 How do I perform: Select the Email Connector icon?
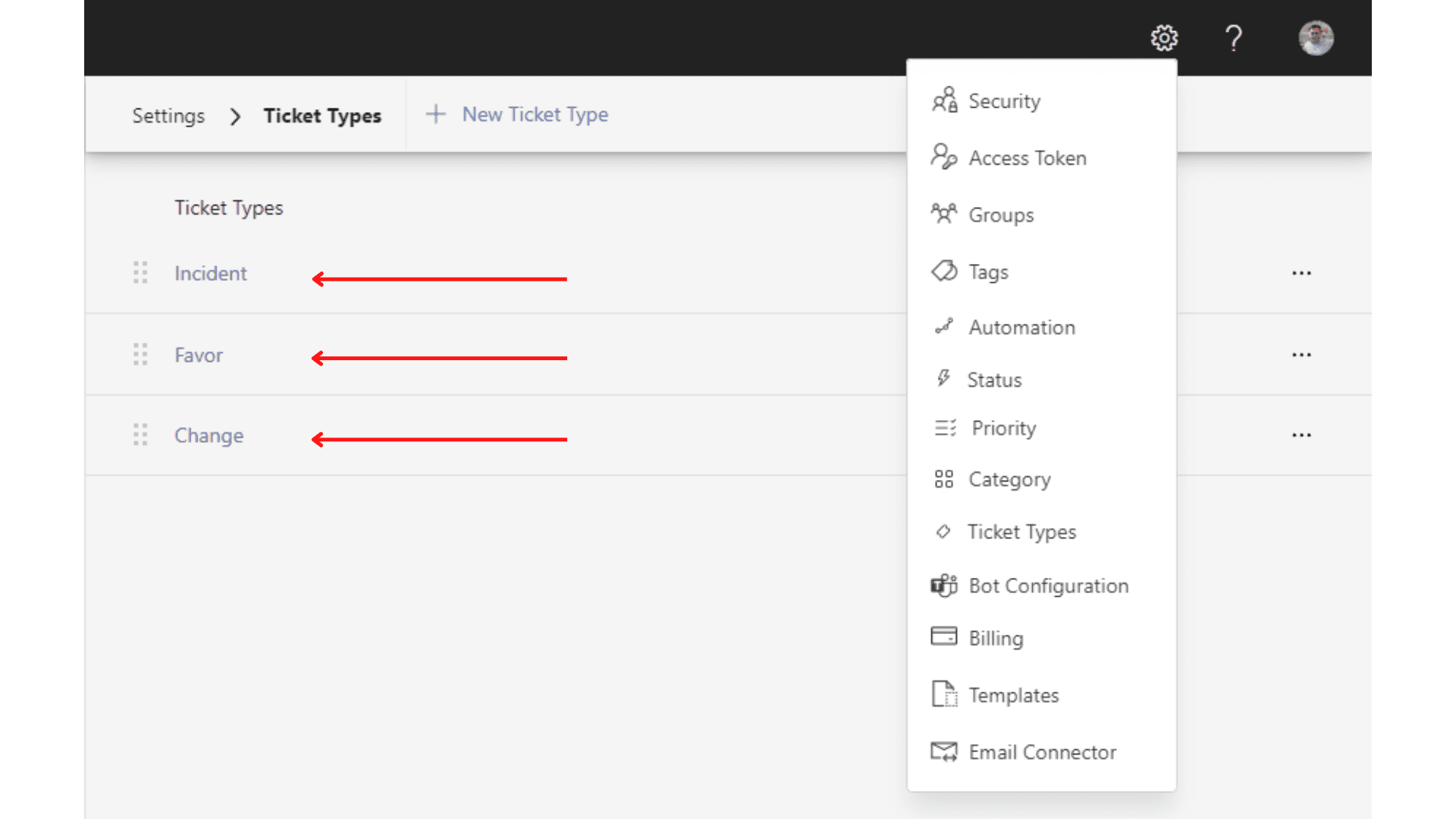pyautogui.click(x=945, y=752)
